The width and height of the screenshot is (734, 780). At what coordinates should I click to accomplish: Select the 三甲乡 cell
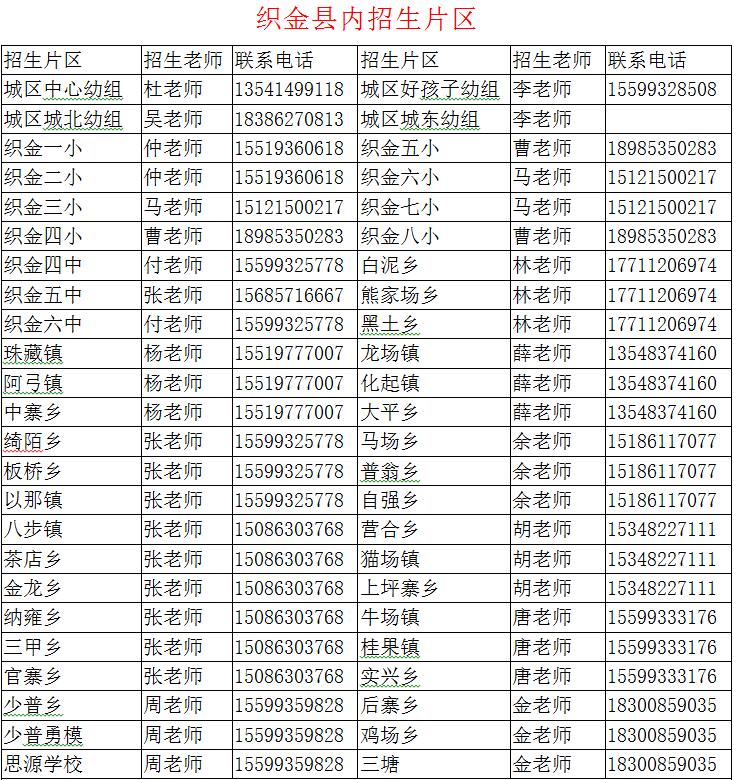pos(72,647)
